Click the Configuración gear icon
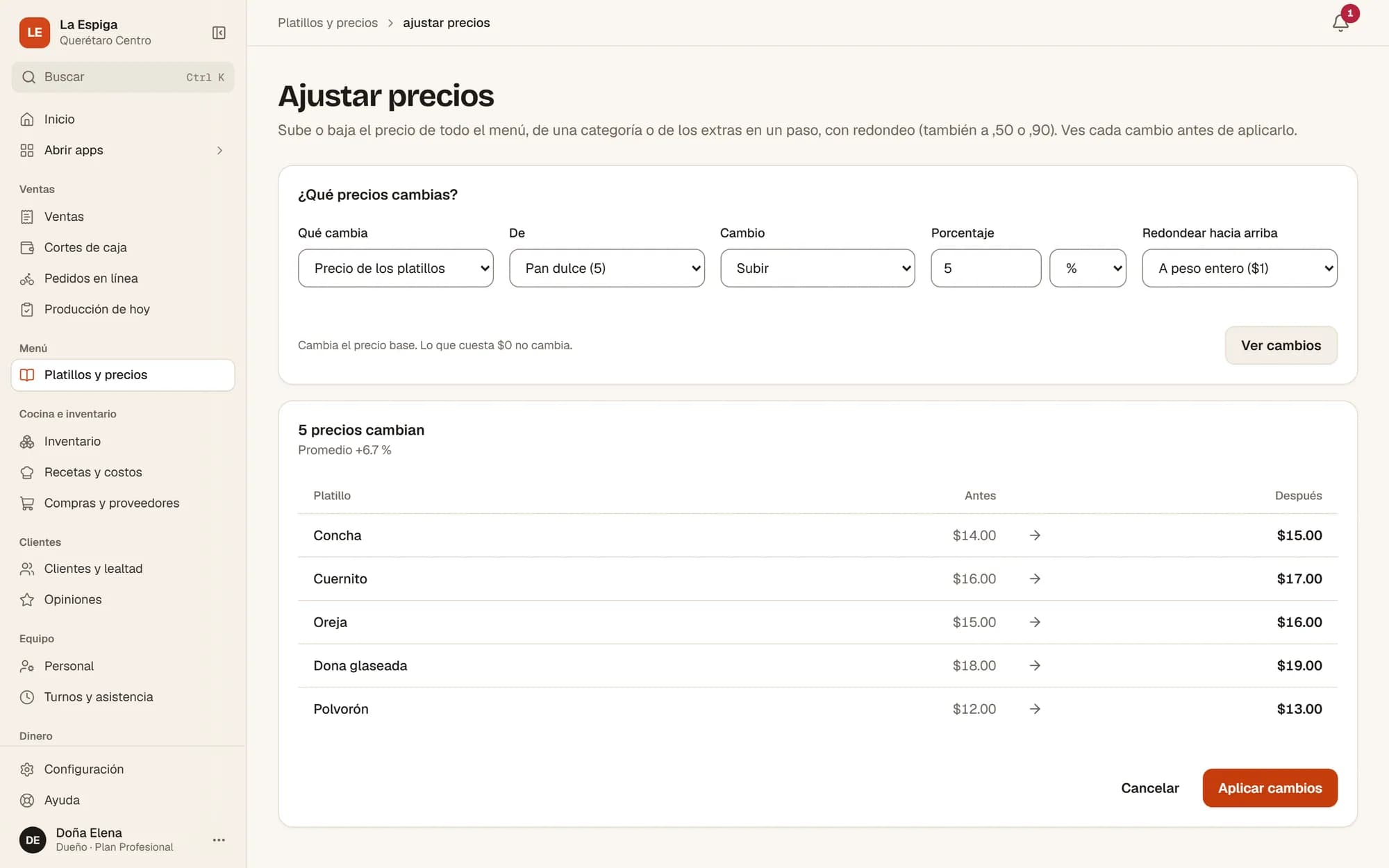Screen dimensions: 1389x868 tap(27, 769)
